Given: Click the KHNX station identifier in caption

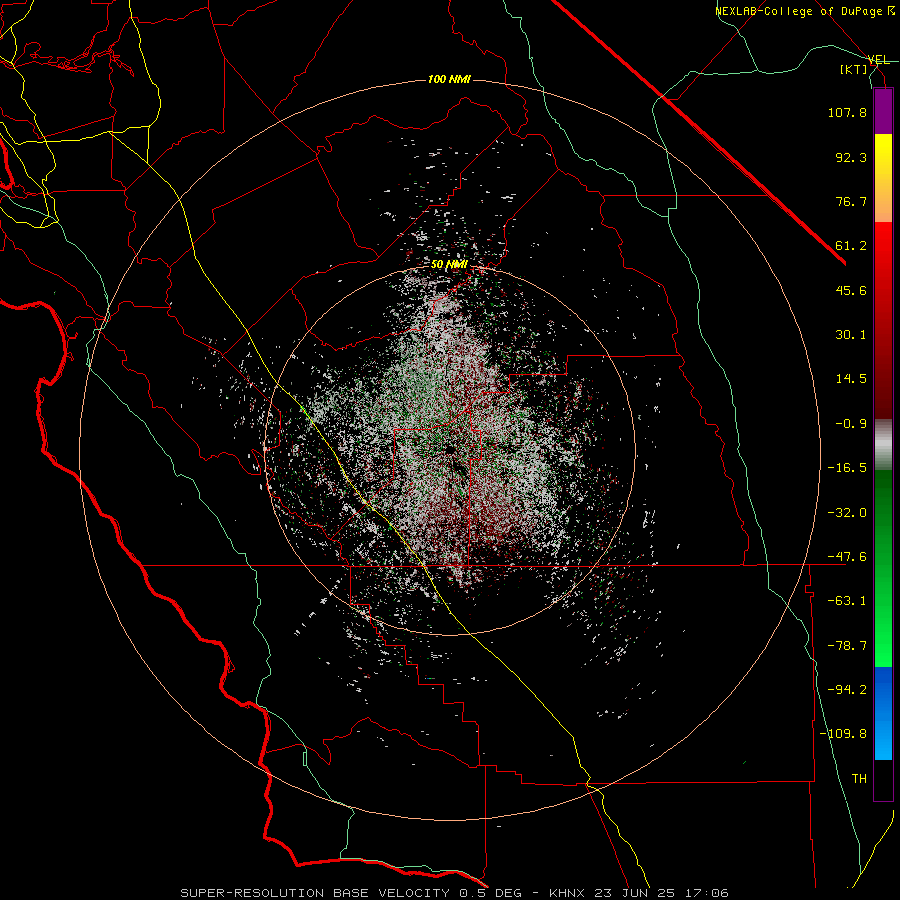Looking at the screenshot, I should coord(567,893).
